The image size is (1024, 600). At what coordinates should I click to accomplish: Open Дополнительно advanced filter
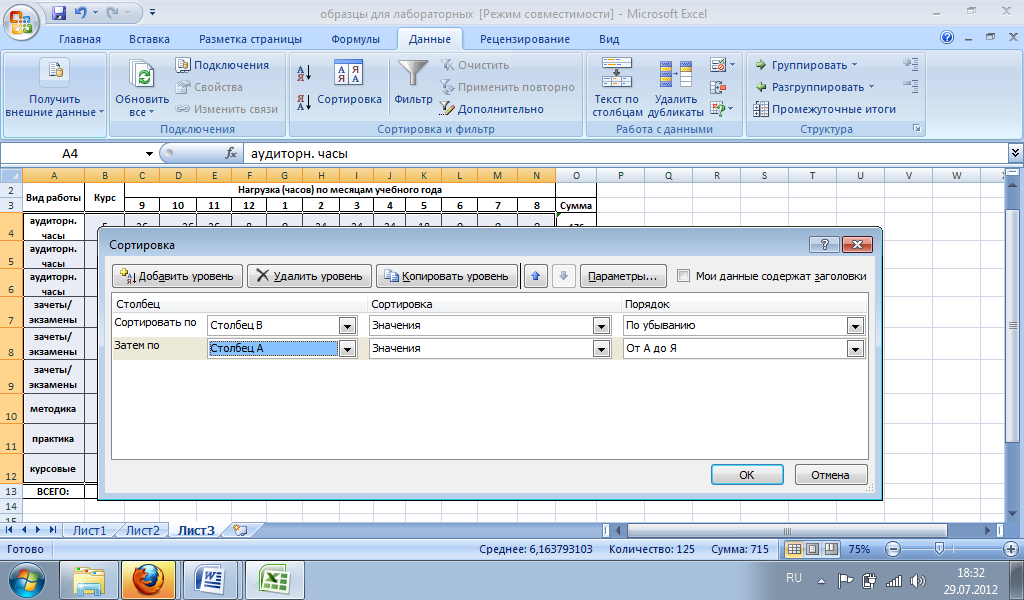pyautogui.click(x=492, y=109)
